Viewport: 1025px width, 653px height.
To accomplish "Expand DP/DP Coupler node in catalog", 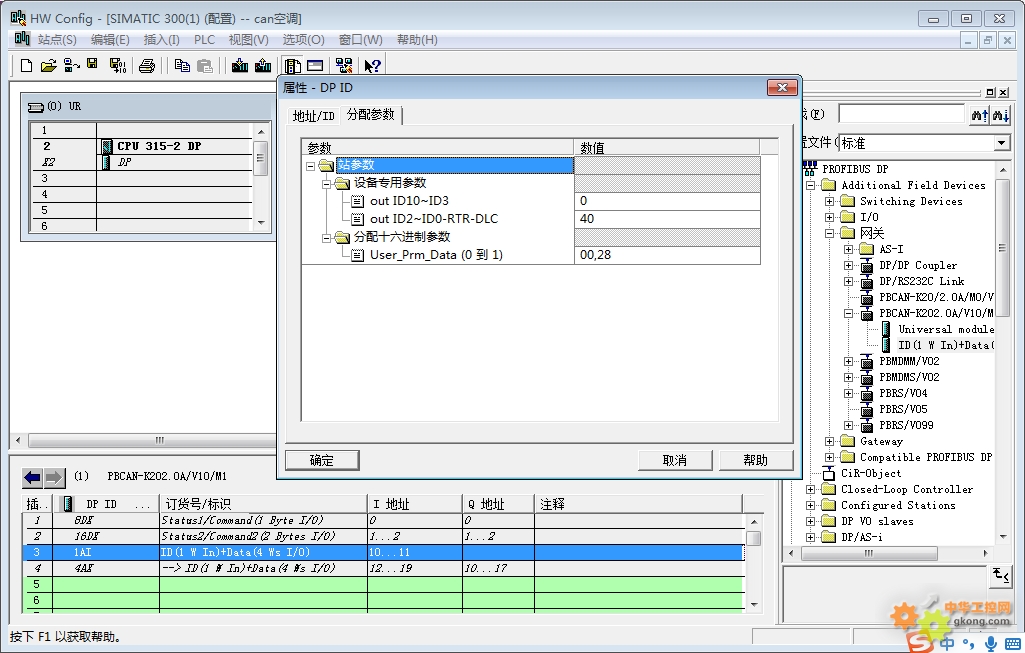I will point(849,265).
